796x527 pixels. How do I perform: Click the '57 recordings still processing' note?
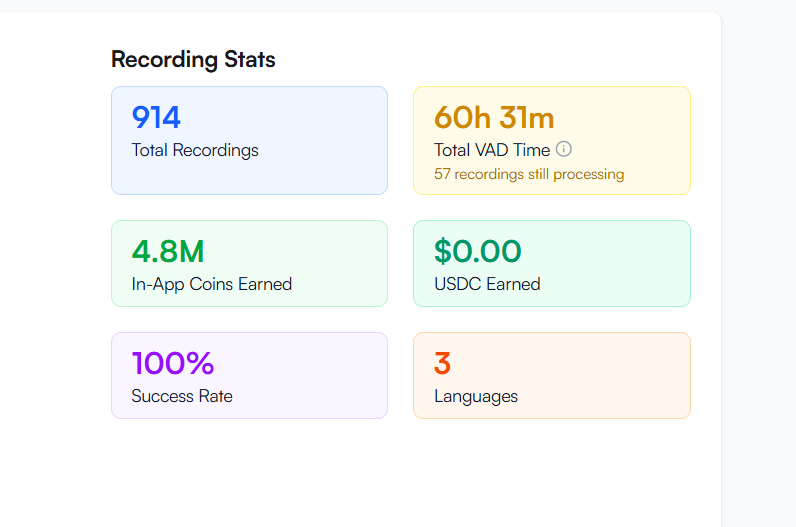pos(529,174)
